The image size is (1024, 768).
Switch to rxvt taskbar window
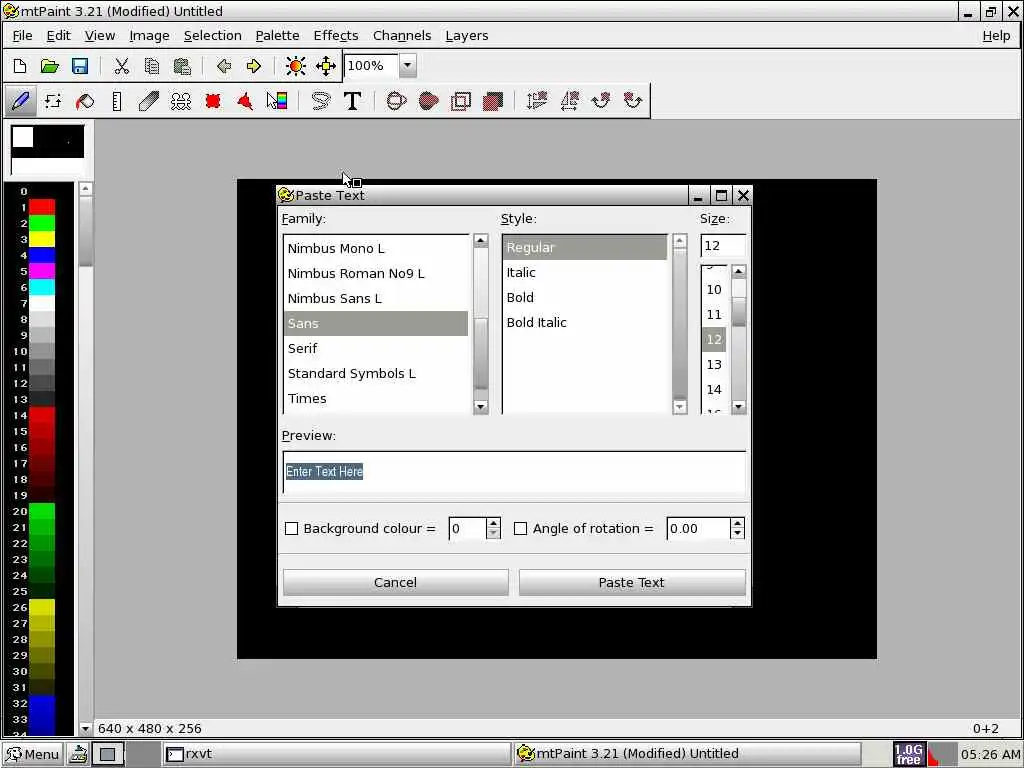point(335,754)
